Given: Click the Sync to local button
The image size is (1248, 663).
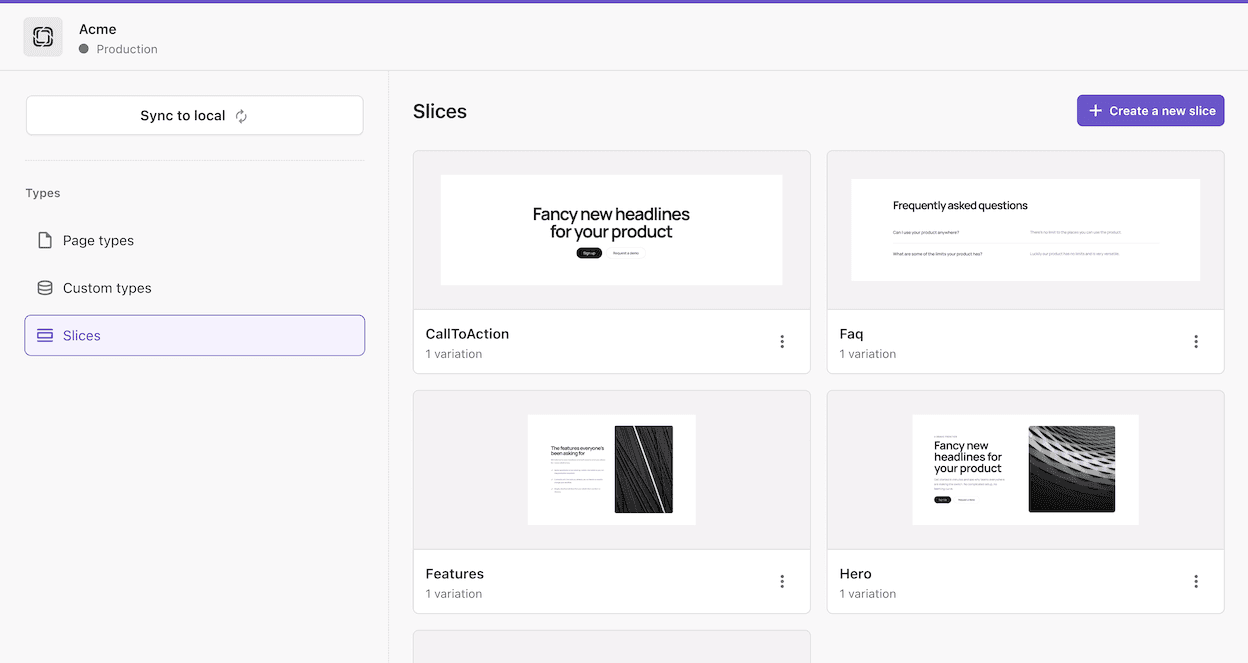Looking at the screenshot, I should tap(195, 116).
